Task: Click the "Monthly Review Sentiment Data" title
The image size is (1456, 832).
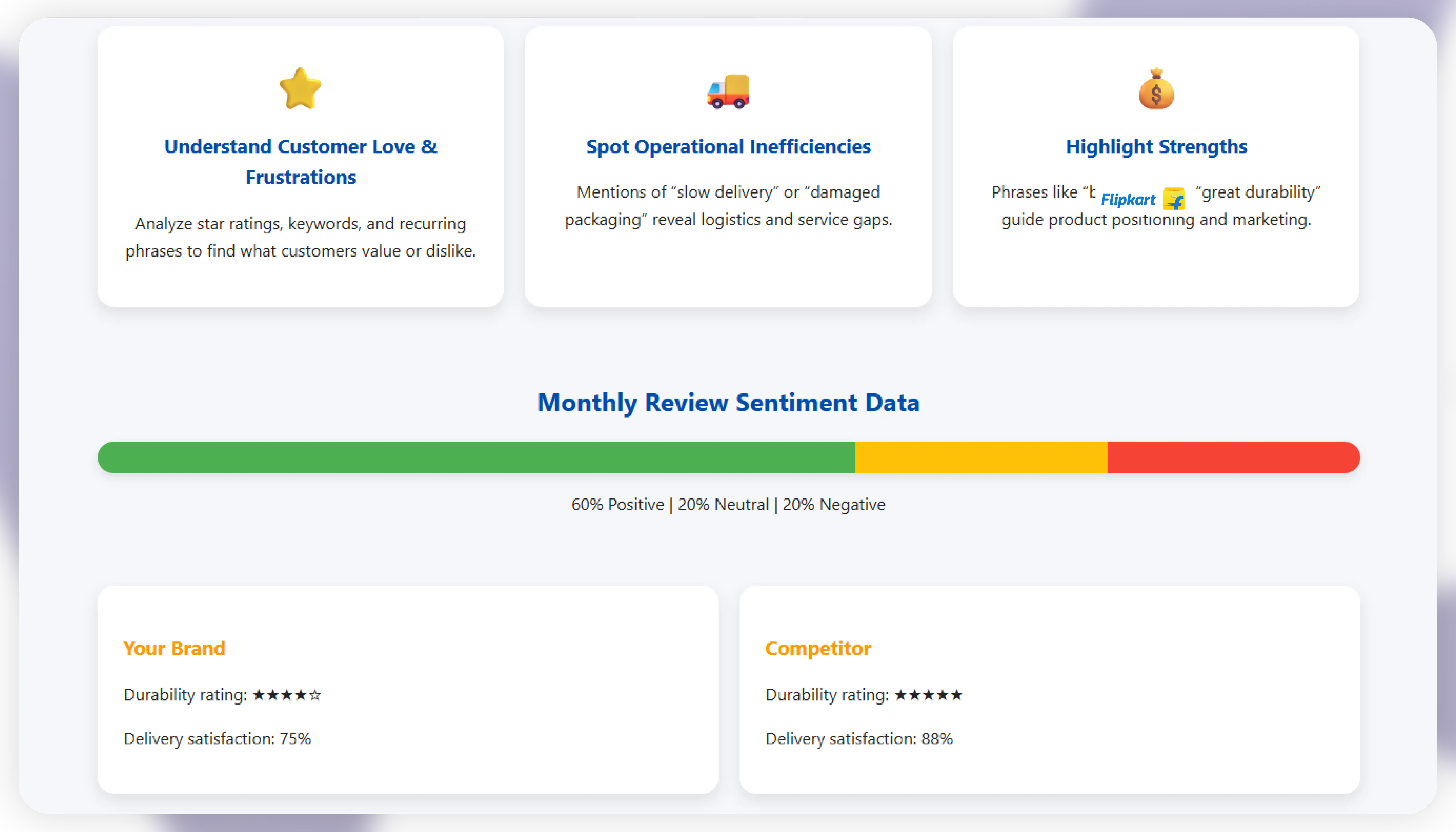Action: click(728, 403)
